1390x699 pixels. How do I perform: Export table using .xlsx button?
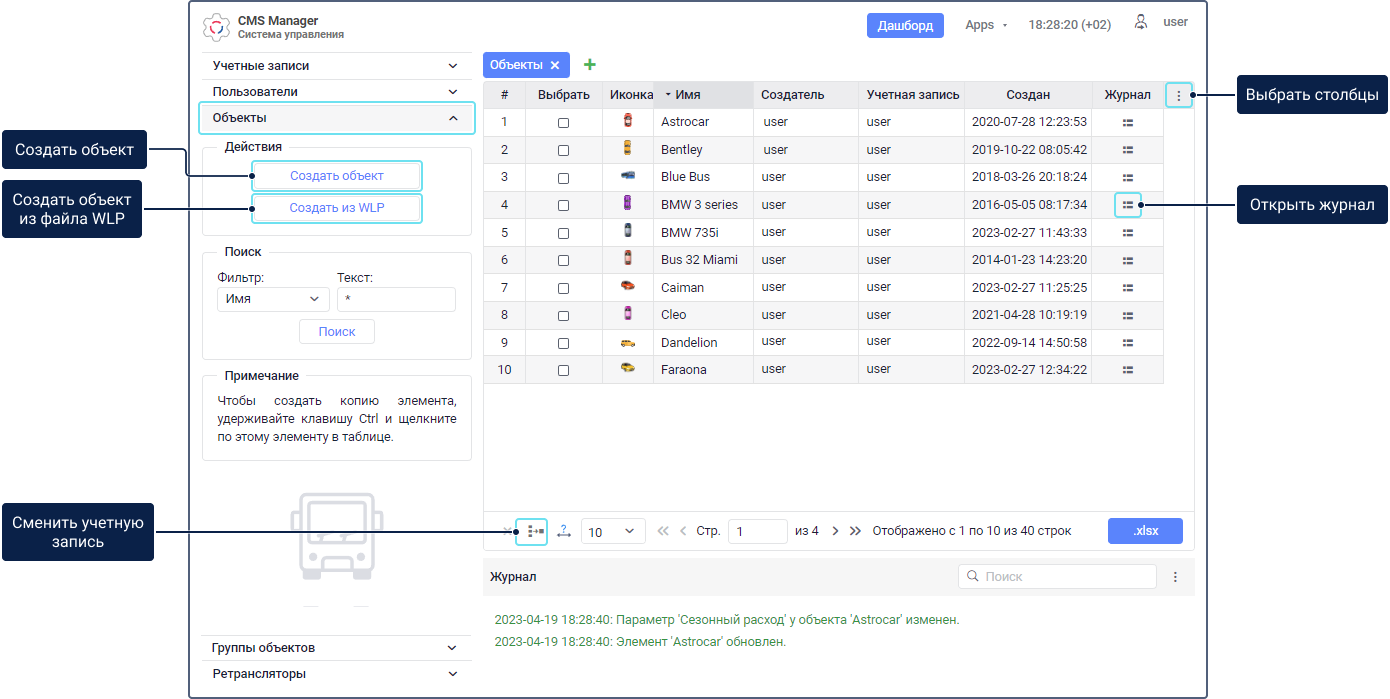(x=1145, y=531)
